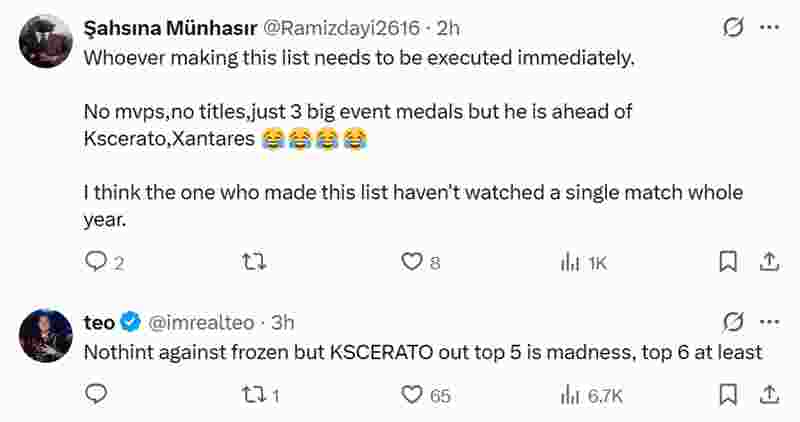Repost teo's tweet about KSCERATO
The image size is (800, 422).
255,395
